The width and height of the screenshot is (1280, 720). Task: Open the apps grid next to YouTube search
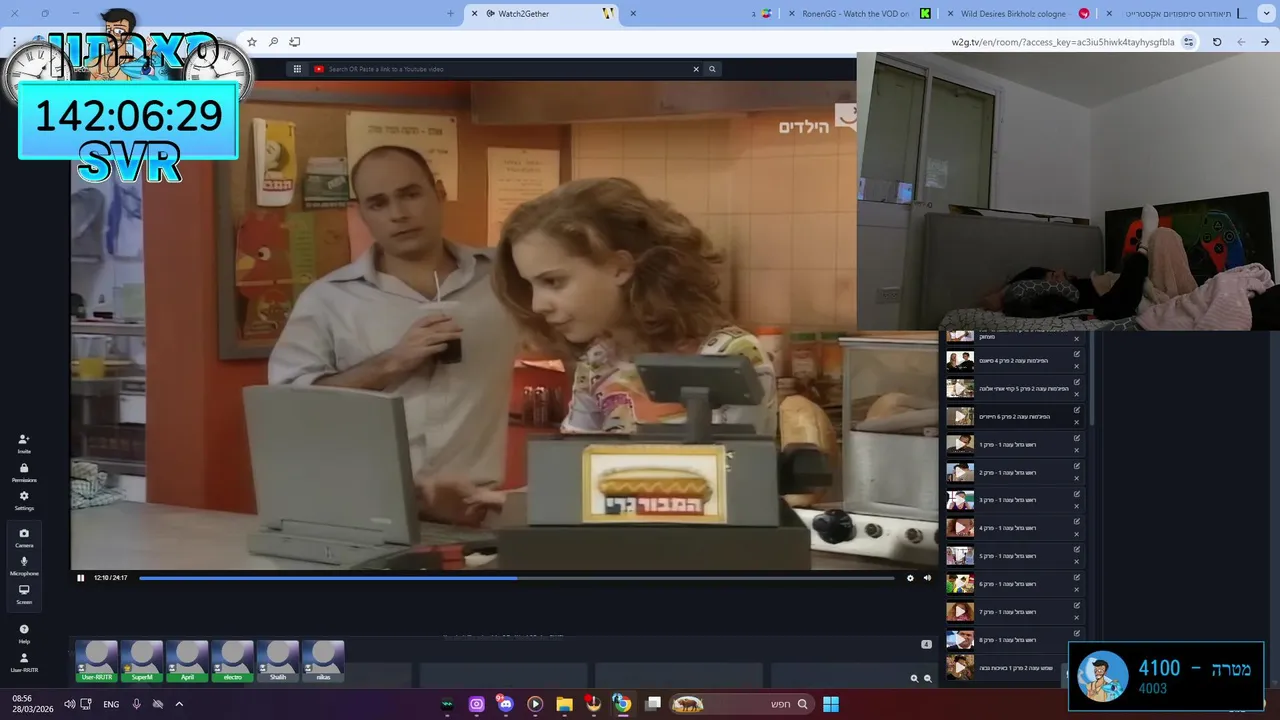pyautogui.click(x=297, y=69)
